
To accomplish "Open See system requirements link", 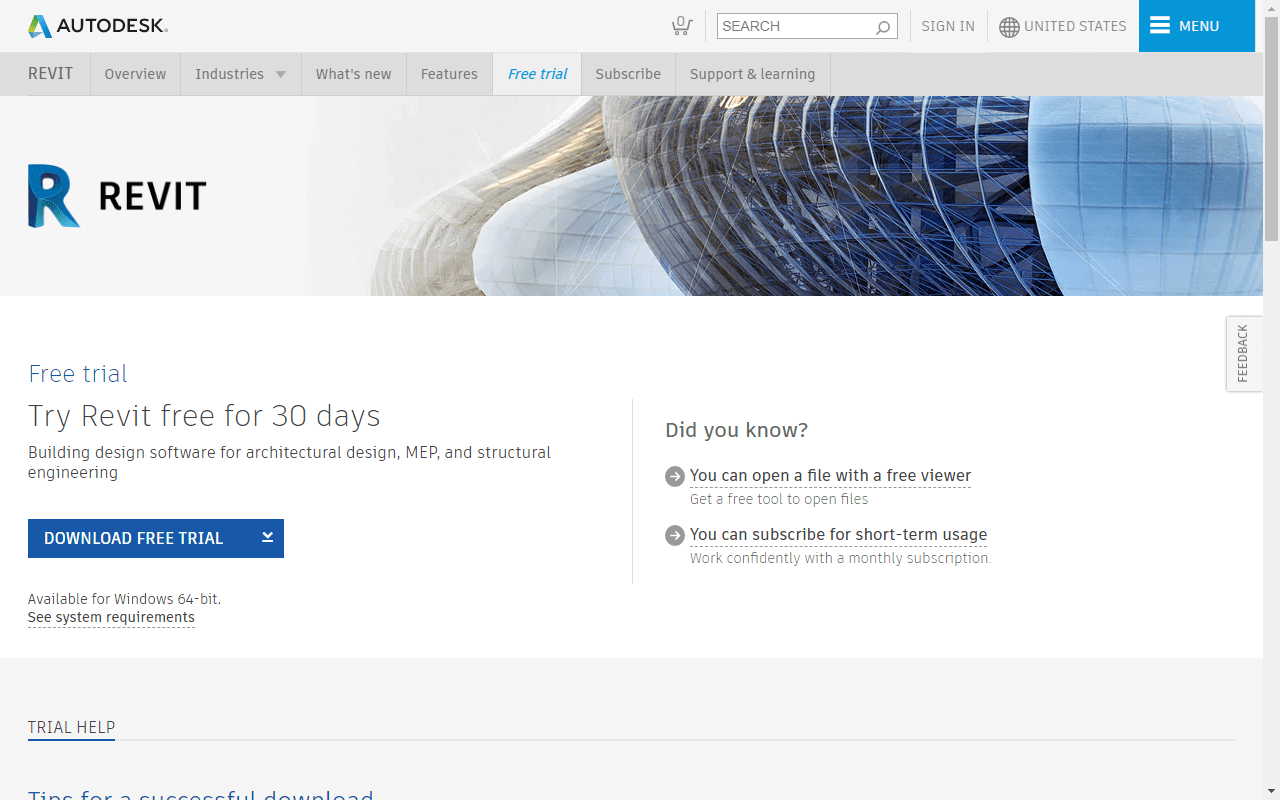I will tap(111, 617).
